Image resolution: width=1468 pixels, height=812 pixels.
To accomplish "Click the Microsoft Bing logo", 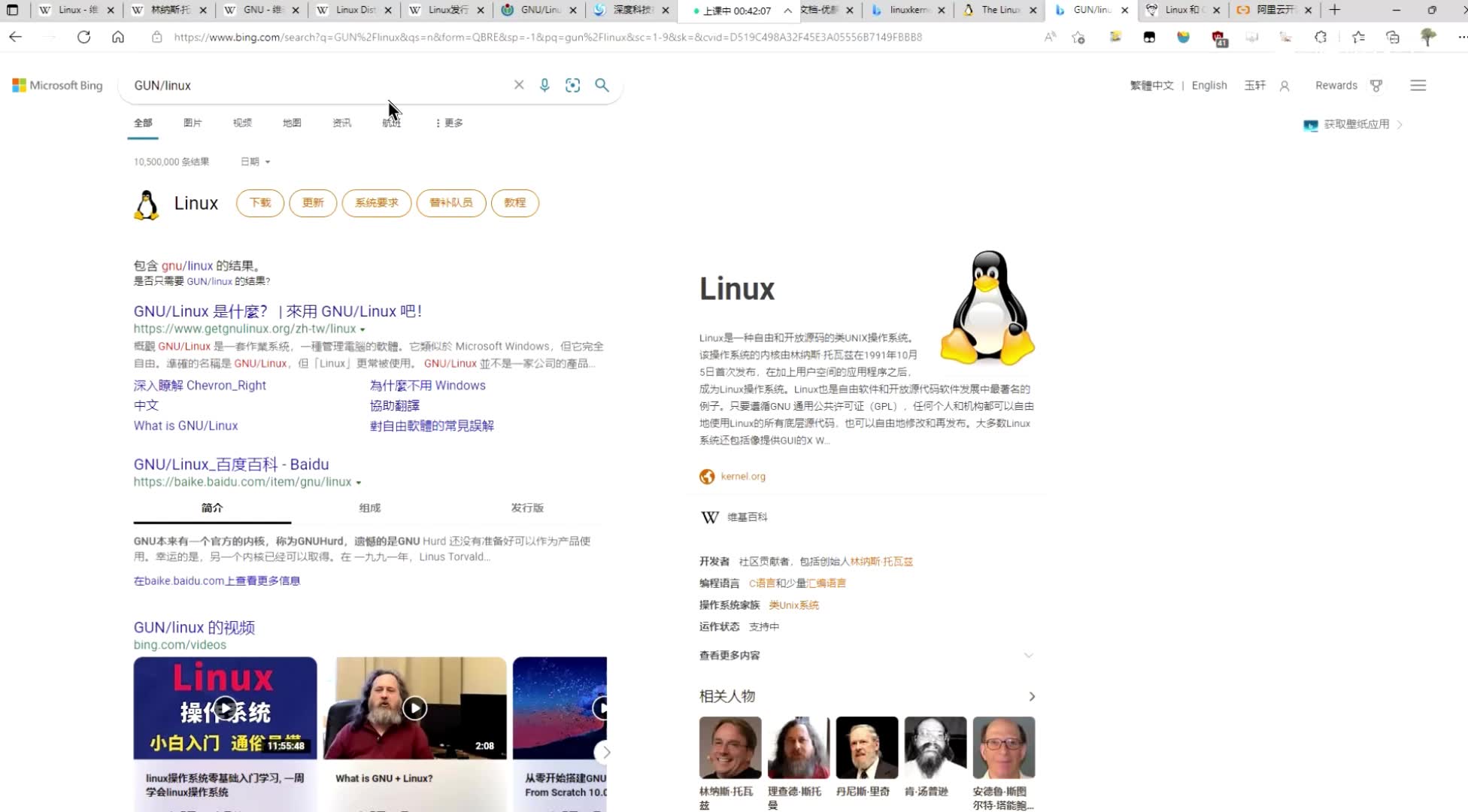I will click(57, 85).
